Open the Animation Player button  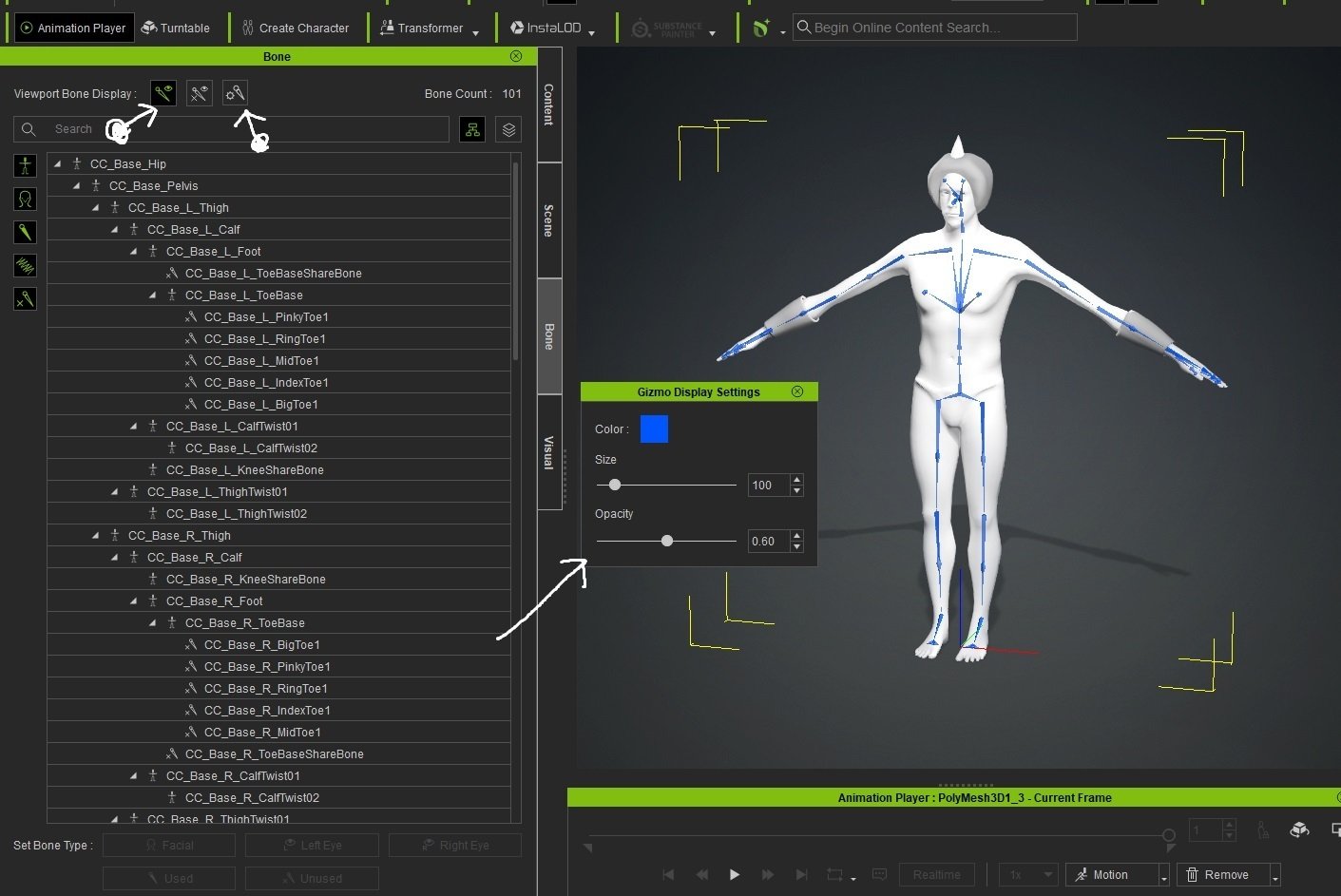[72, 28]
